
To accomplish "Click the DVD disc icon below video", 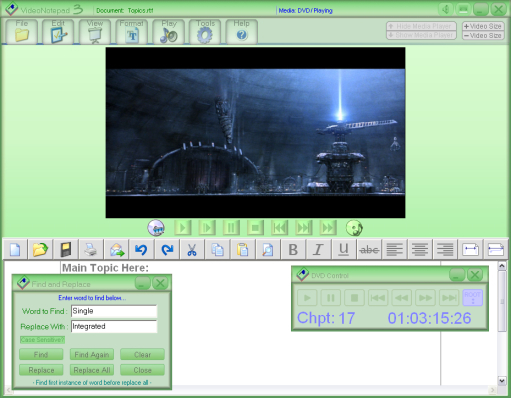I will click(156, 228).
